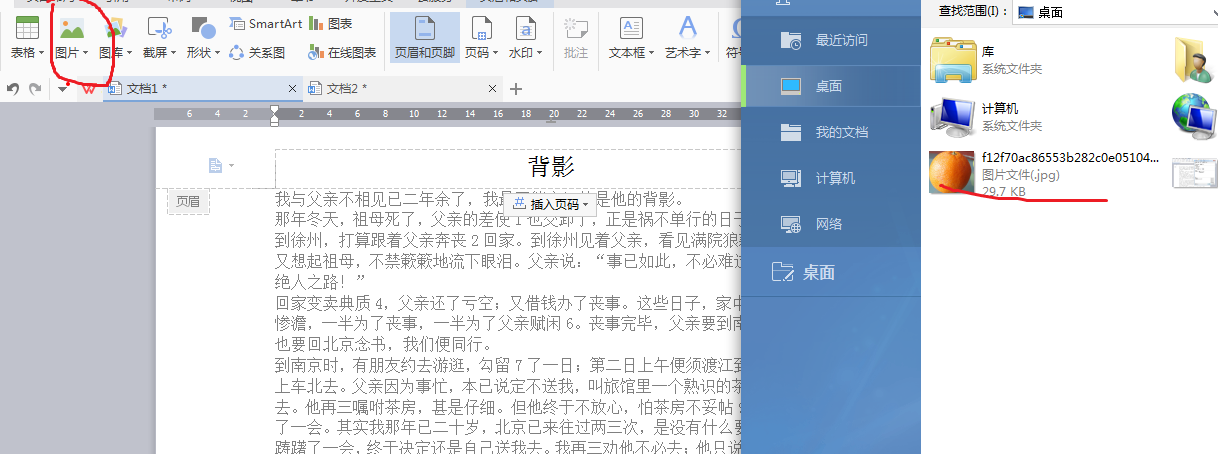The image size is (1218, 454).
Task: Select 桌面 in the dialog sidebar
Action: tap(832, 87)
